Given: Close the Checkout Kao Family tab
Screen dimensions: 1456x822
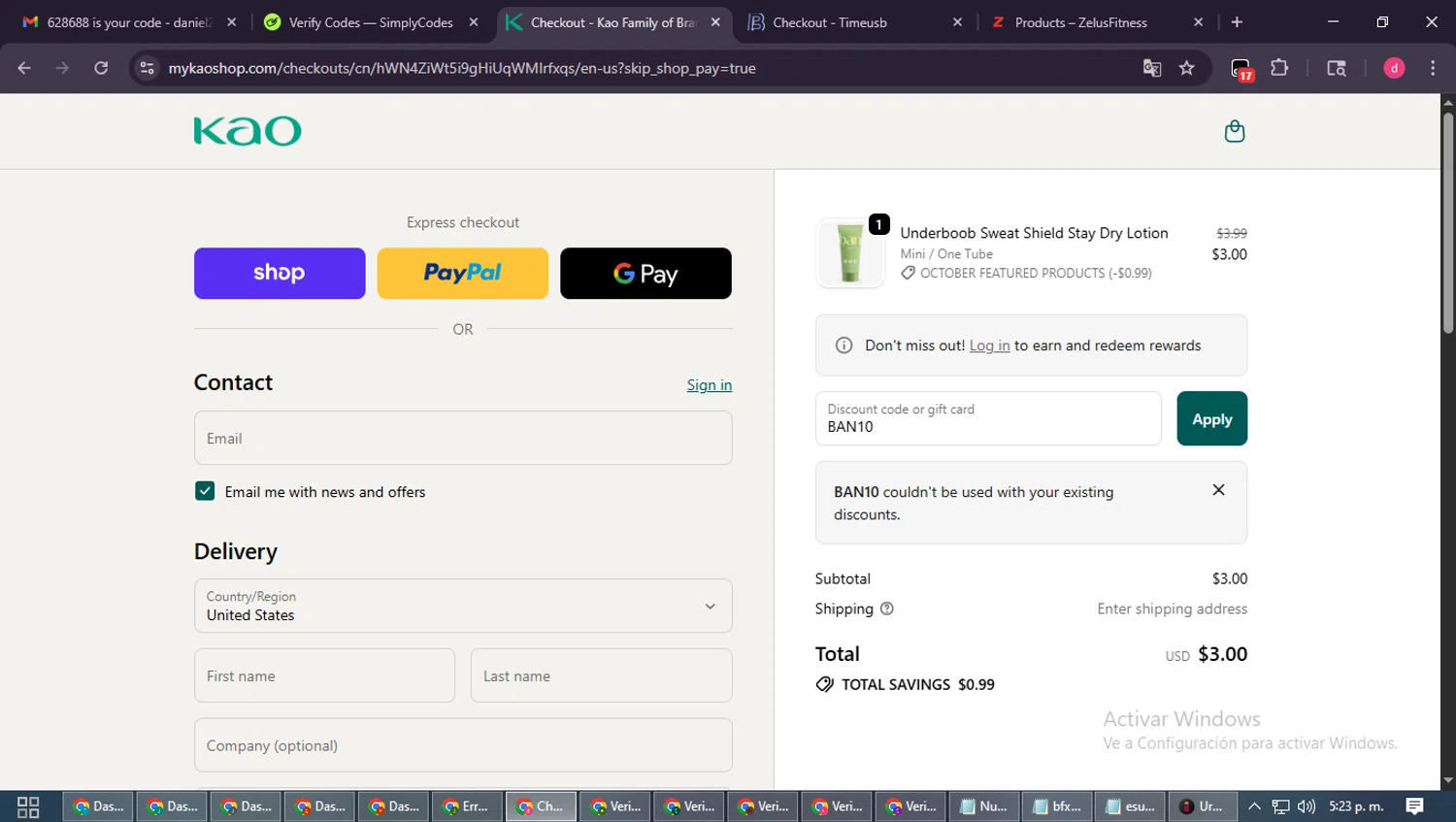Looking at the screenshot, I should (x=715, y=22).
